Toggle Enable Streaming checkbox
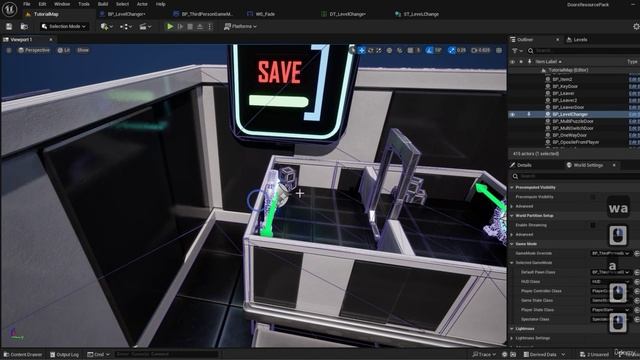This screenshot has height=360, width=640. point(593,225)
